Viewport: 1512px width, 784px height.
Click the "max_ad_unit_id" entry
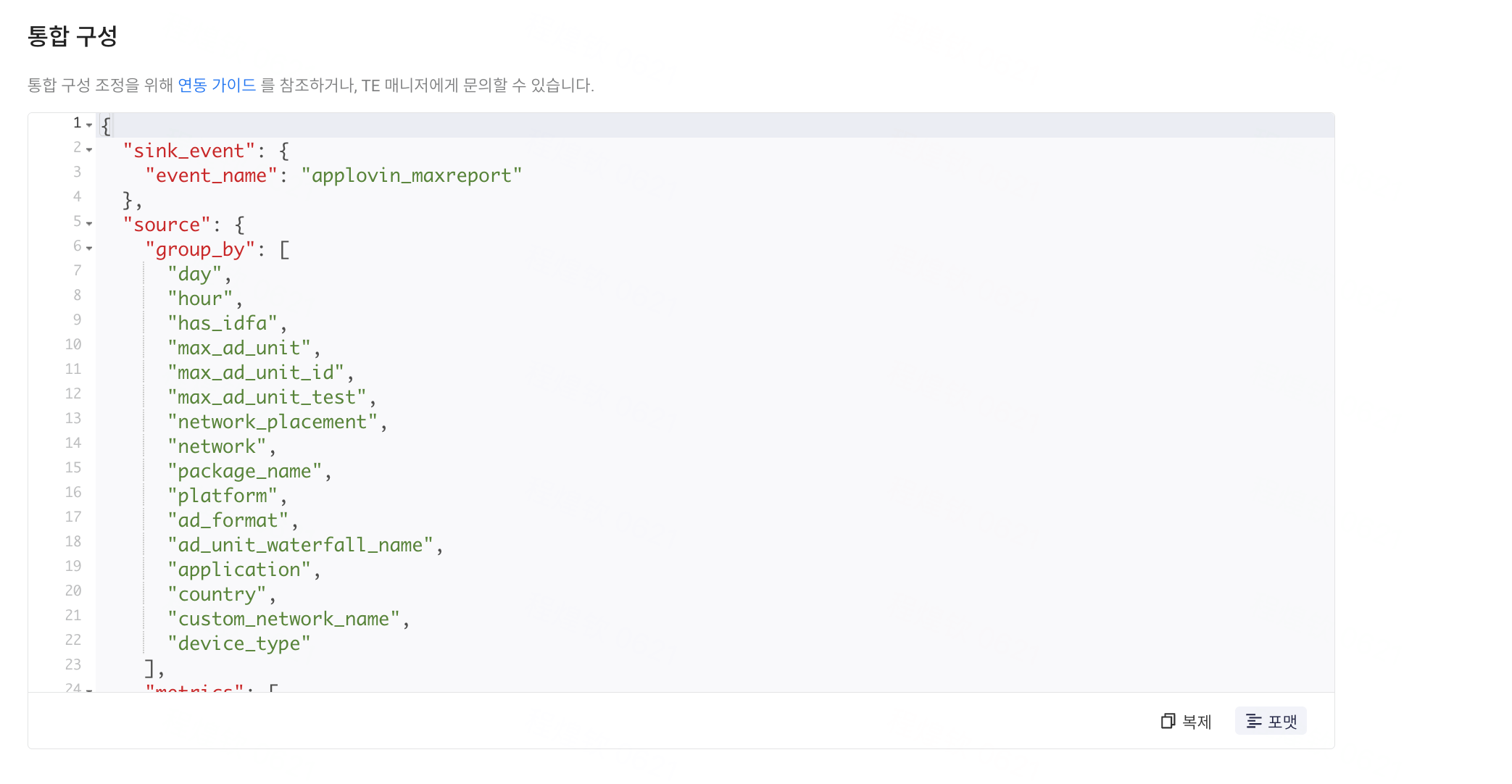[256, 372]
